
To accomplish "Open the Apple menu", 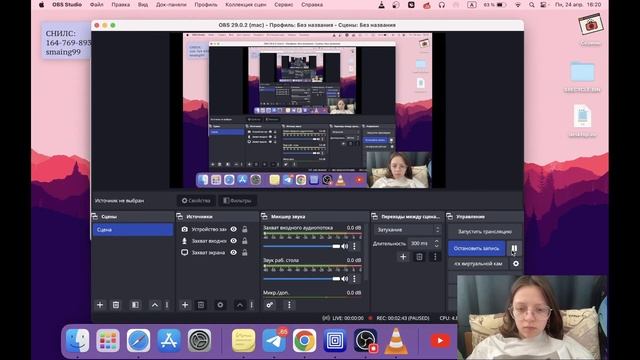I will click(x=41, y=5).
